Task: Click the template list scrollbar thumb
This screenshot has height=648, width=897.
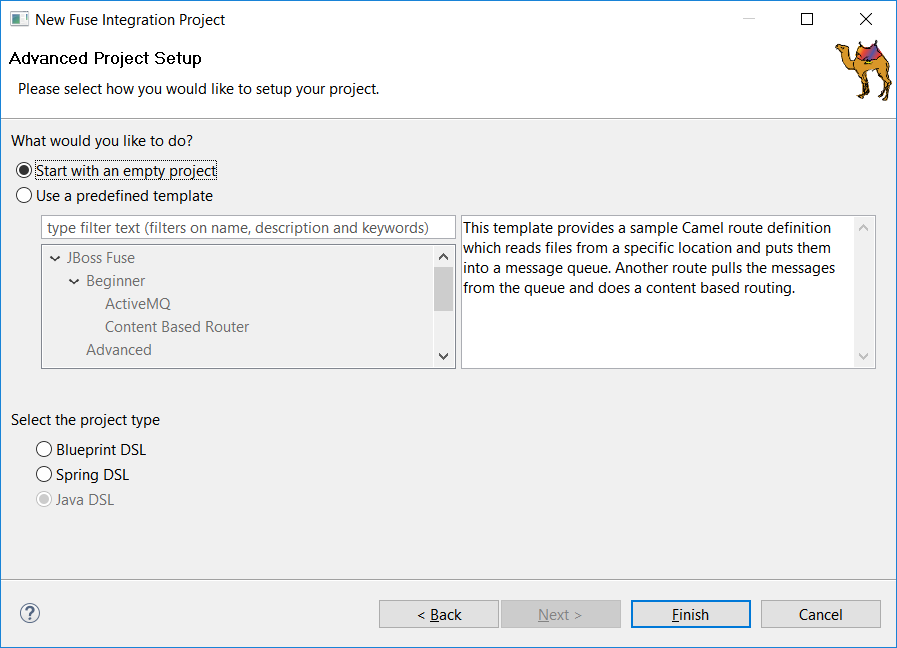Action: coord(444,290)
